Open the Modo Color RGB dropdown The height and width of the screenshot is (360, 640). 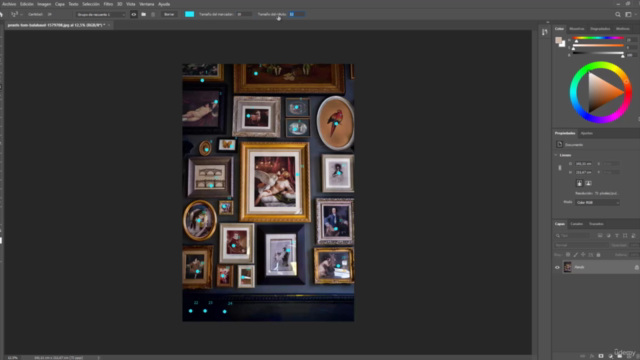[x=597, y=202]
